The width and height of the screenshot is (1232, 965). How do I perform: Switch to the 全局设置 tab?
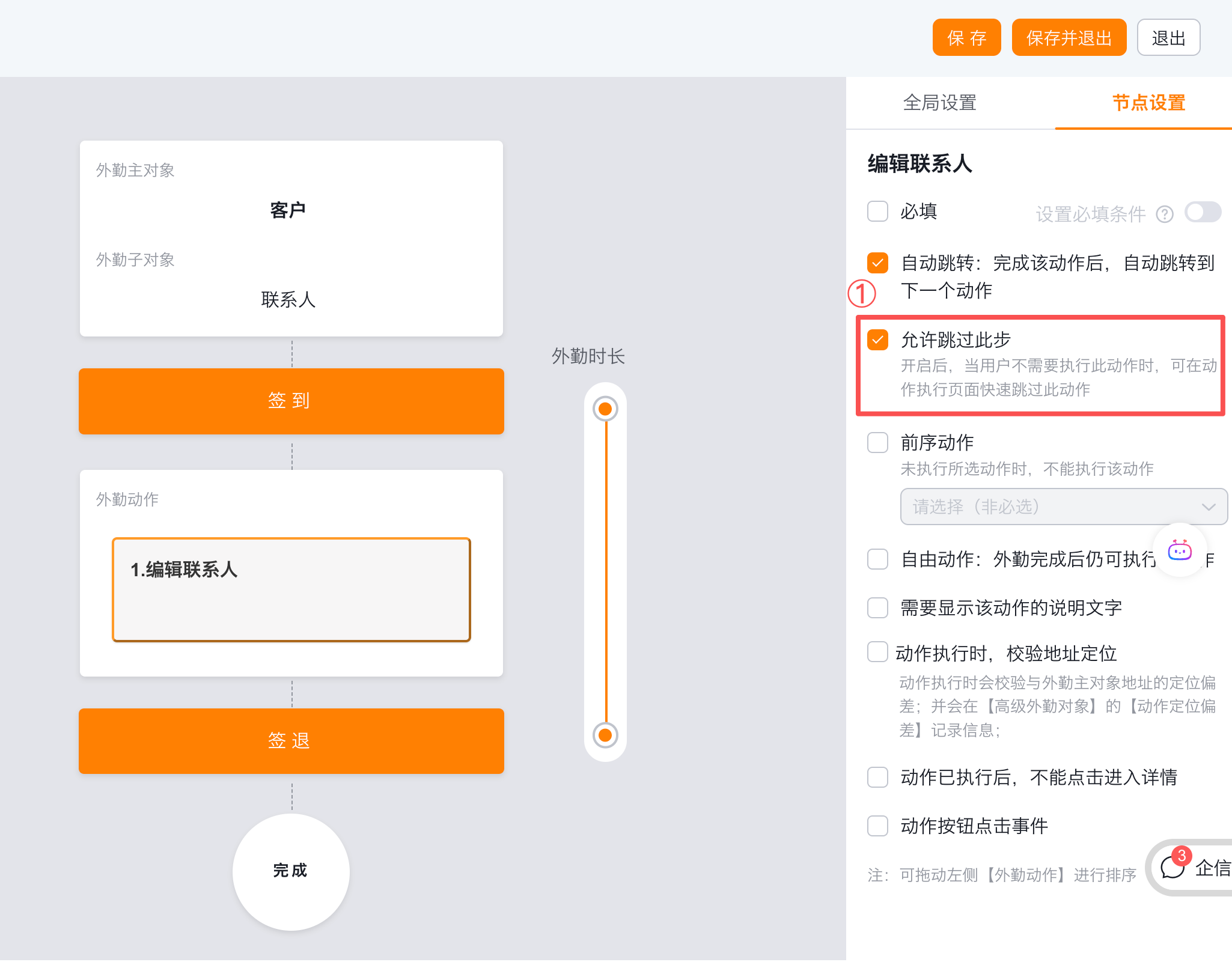[939, 103]
